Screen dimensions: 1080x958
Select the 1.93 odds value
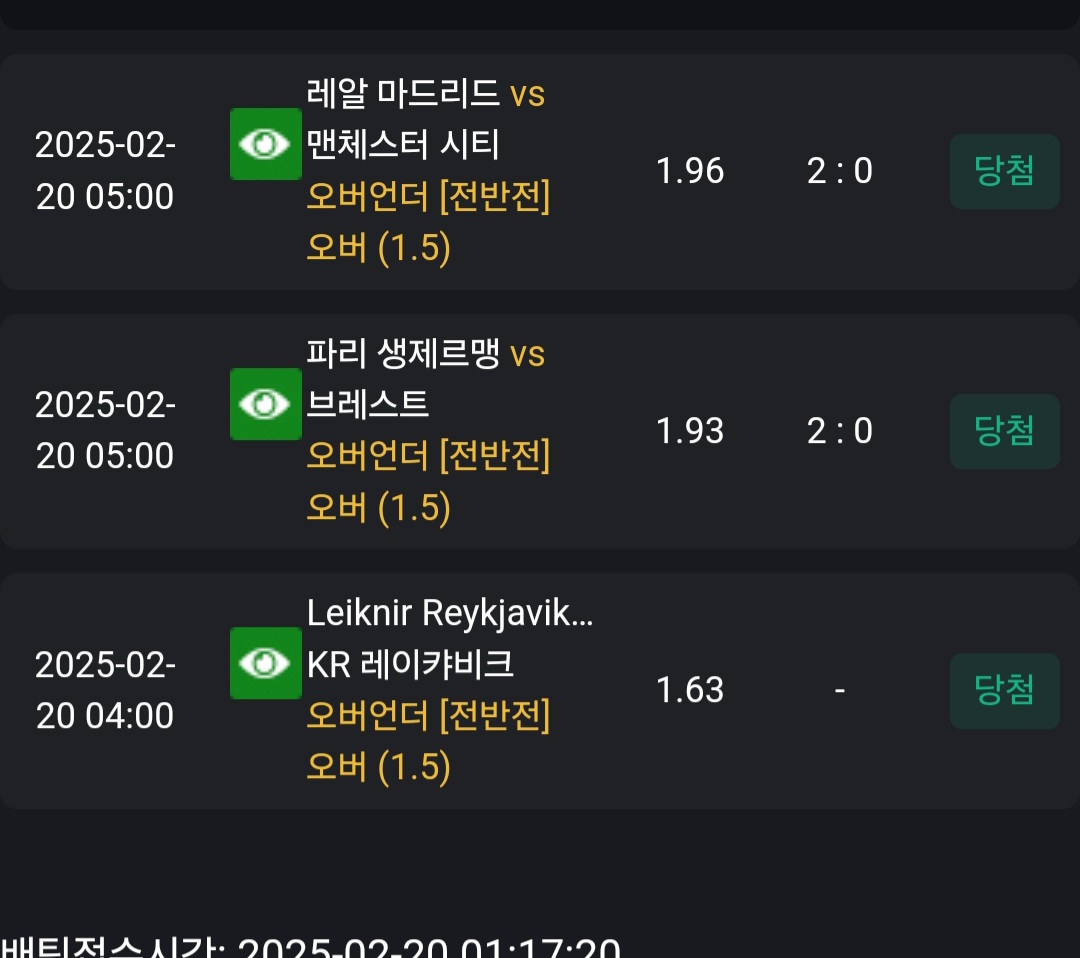click(x=690, y=431)
